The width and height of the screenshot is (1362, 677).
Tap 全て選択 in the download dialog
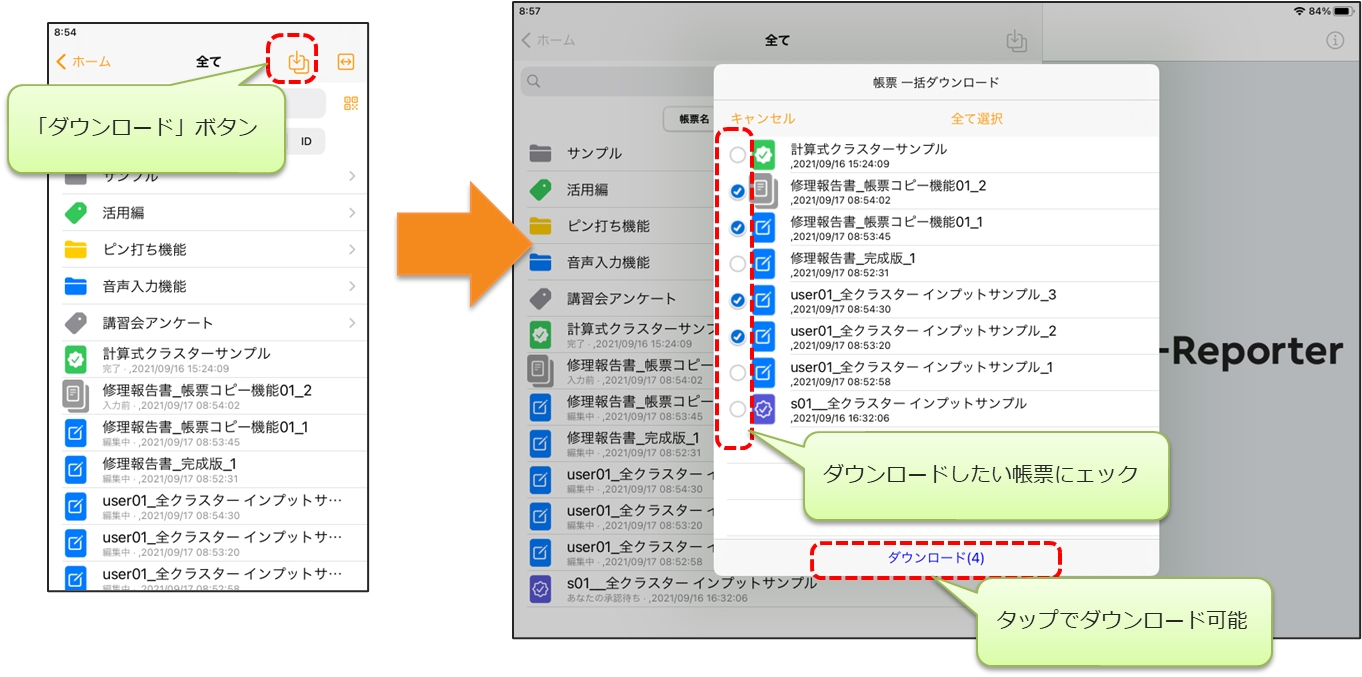(x=976, y=119)
